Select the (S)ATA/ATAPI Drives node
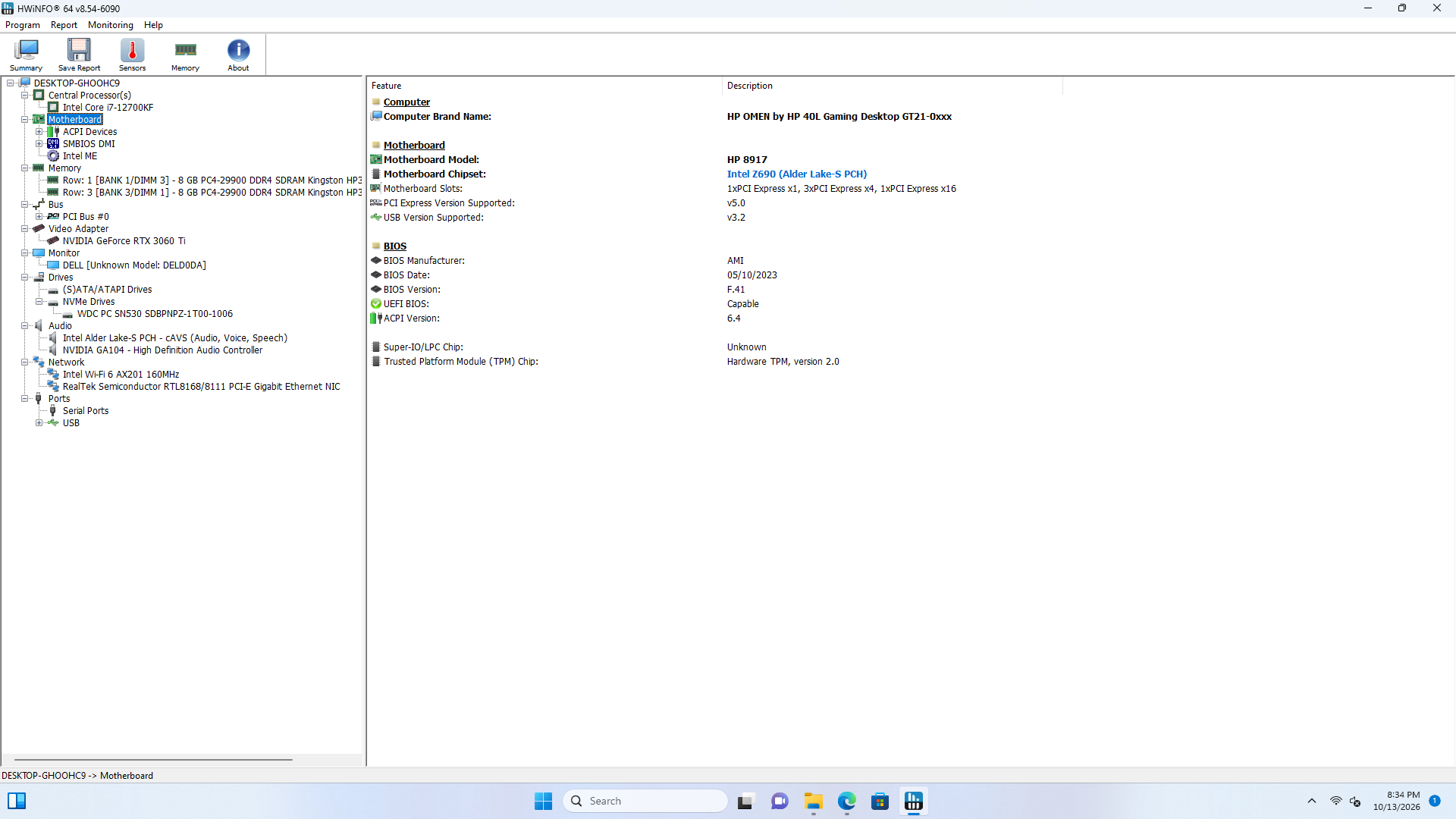 coord(107,290)
